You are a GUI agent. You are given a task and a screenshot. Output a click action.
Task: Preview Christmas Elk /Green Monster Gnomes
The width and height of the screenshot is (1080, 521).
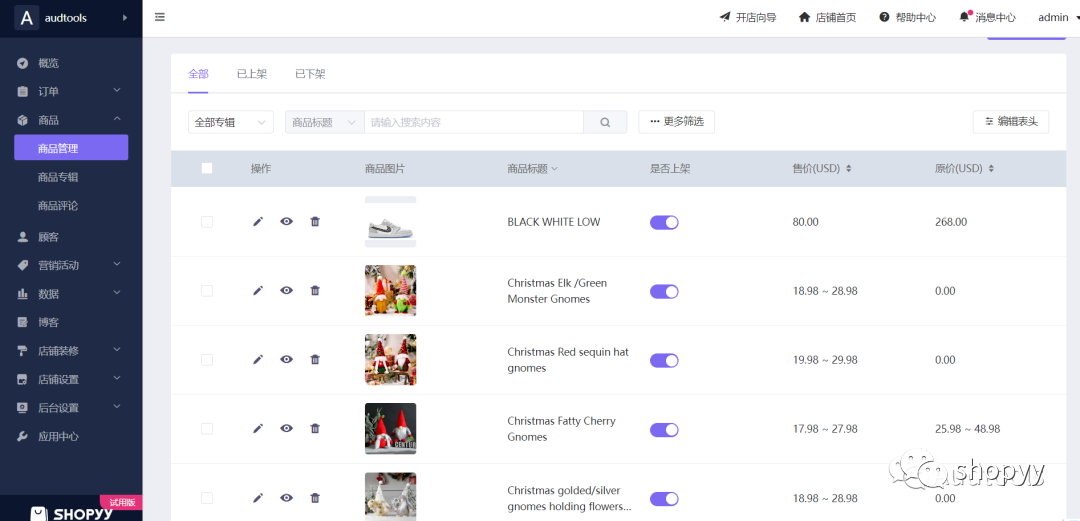coord(287,290)
